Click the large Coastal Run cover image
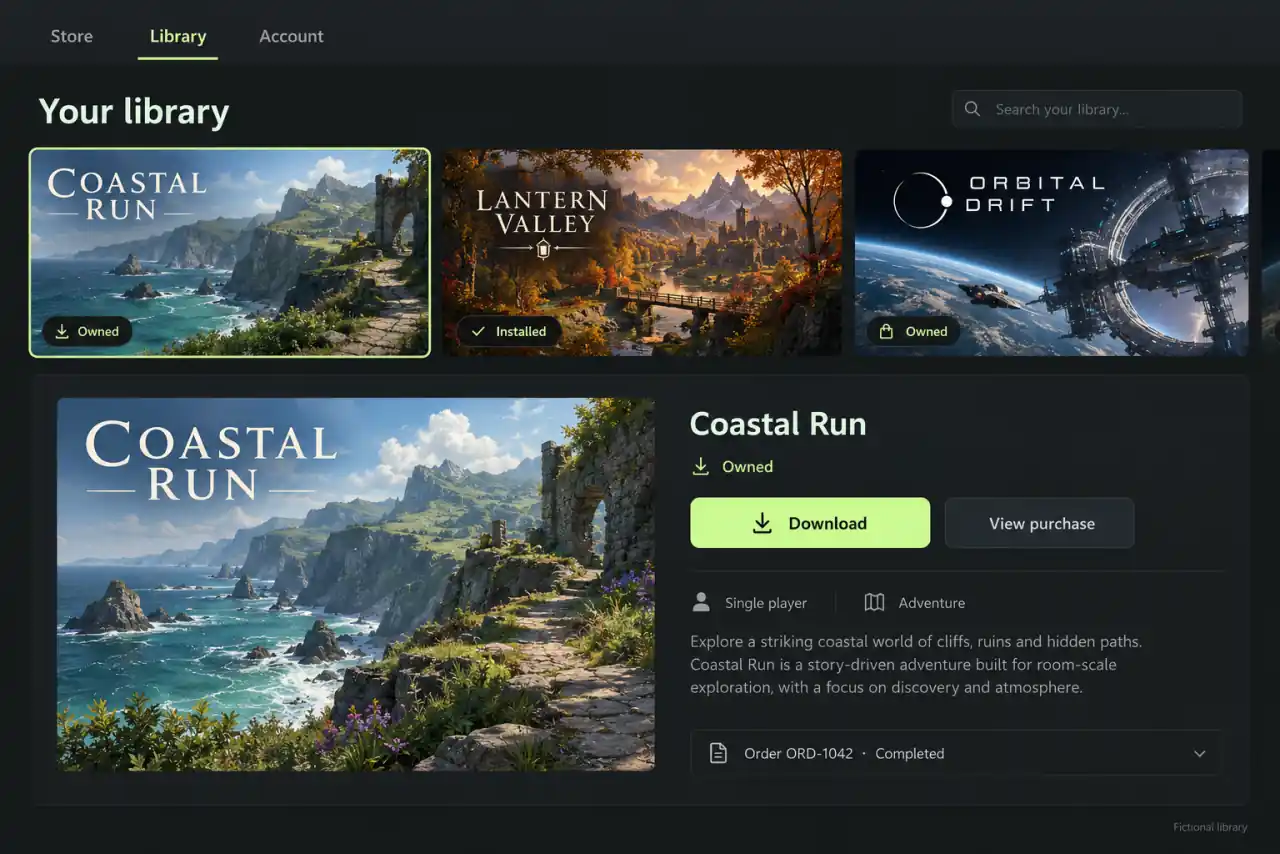The height and width of the screenshot is (854, 1280). click(356, 584)
